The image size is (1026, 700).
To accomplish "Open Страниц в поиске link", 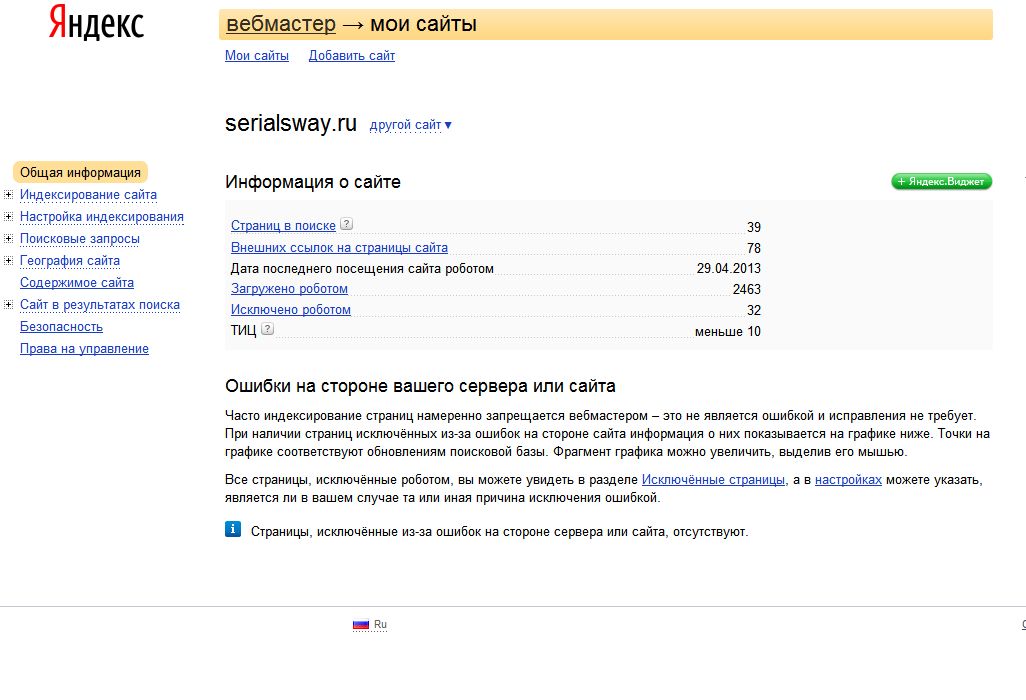I will [283, 226].
